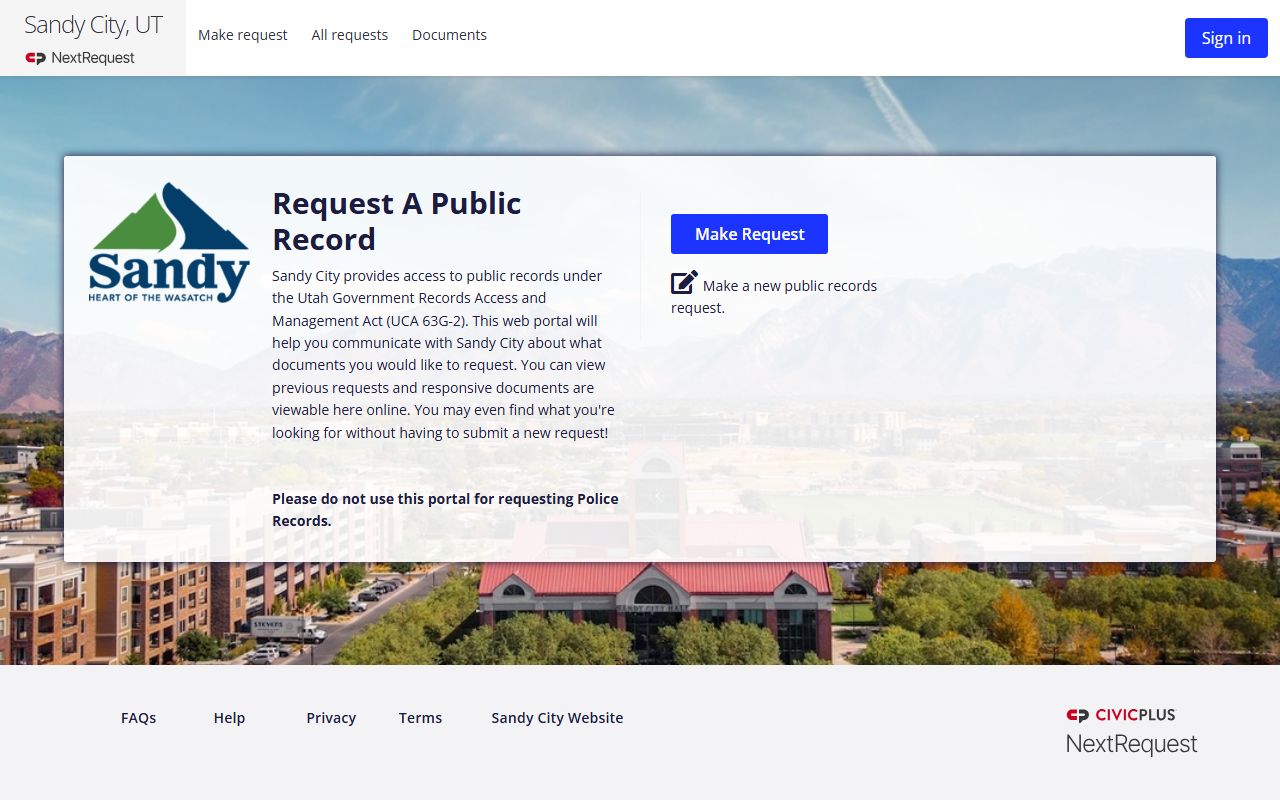Image resolution: width=1280 pixels, height=800 pixels.
Task: Click the NextRequest wordmark in the footer
Action: point(1131,744)
